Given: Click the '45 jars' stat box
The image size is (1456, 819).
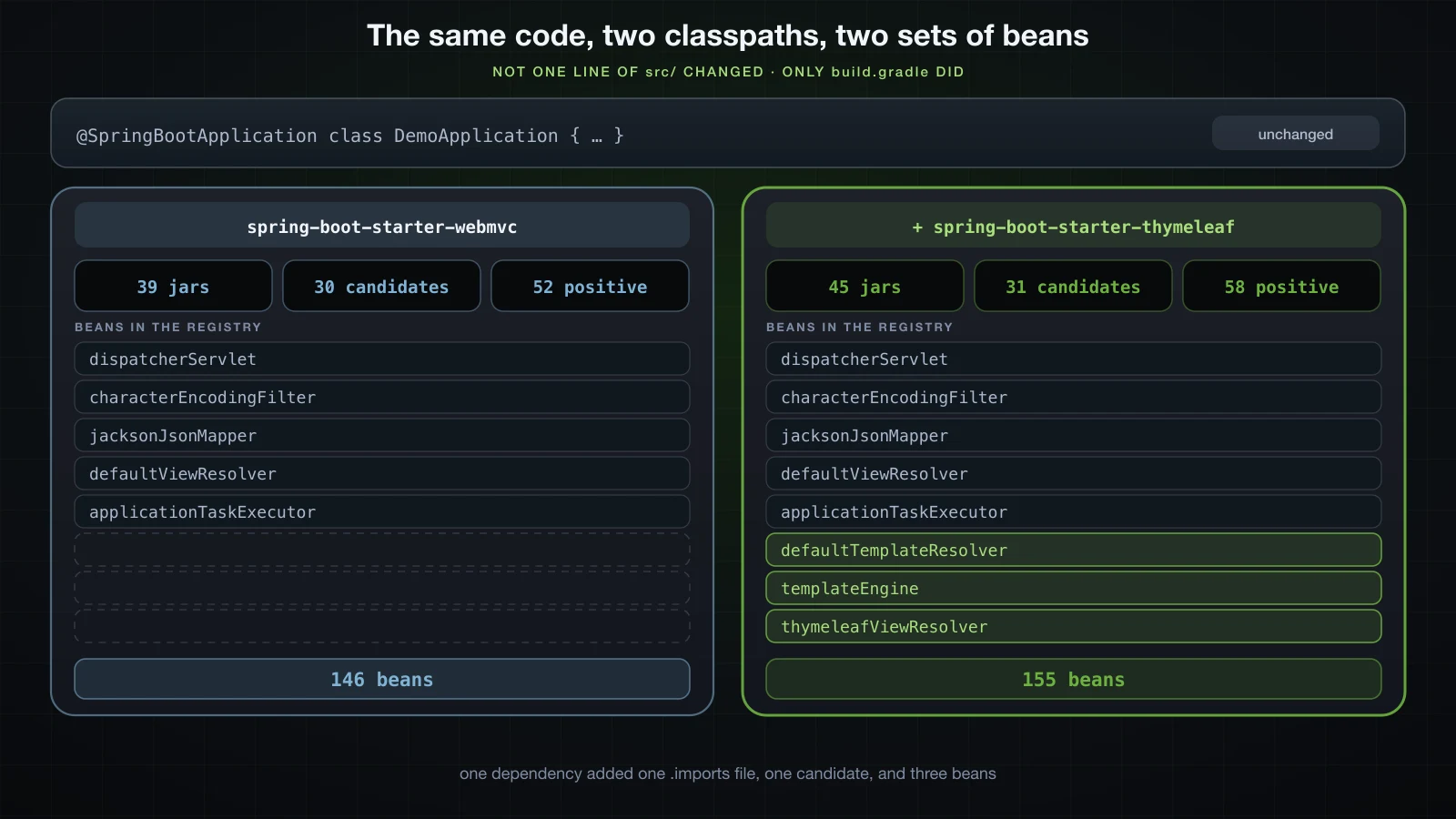Looking at the screenshot, I should click(x=864, y=287).
